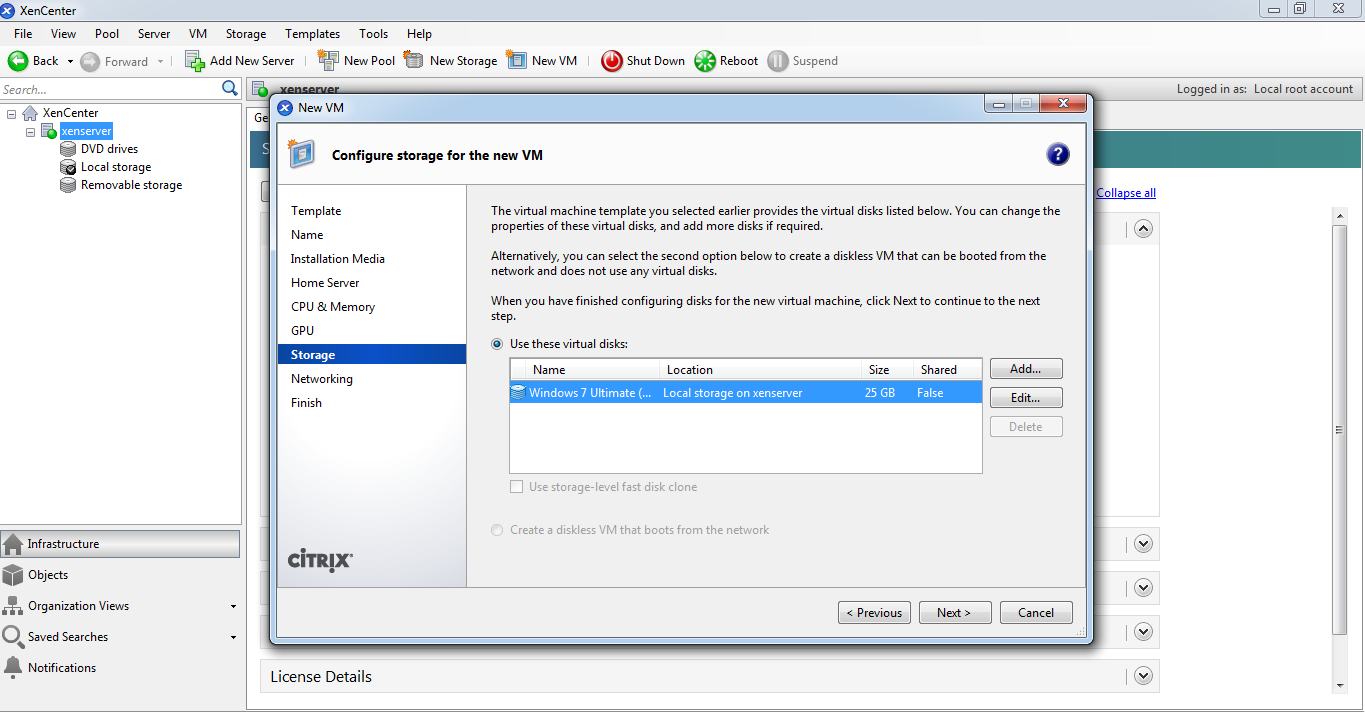Click the Next > button
This screenshot has width=1365, height=712.
(x=955, y=613)
